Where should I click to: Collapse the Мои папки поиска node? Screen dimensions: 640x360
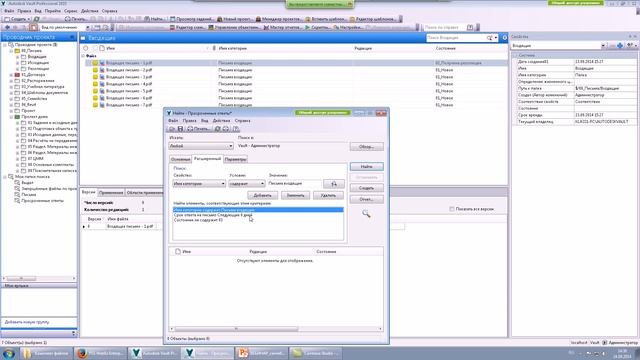[x=5, y=177]
